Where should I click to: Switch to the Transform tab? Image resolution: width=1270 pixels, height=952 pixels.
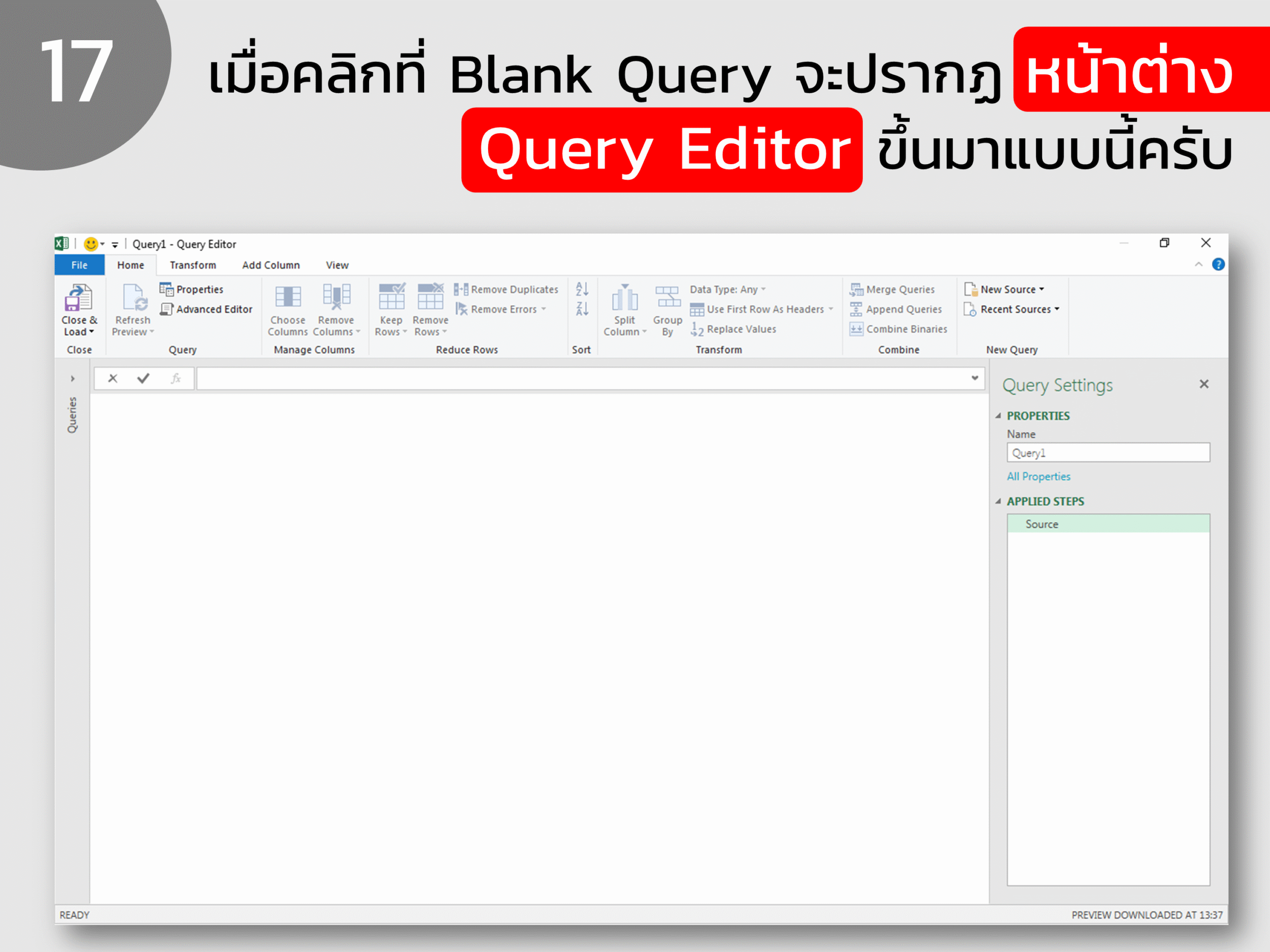pyautogui.click(x=193, y=265)
